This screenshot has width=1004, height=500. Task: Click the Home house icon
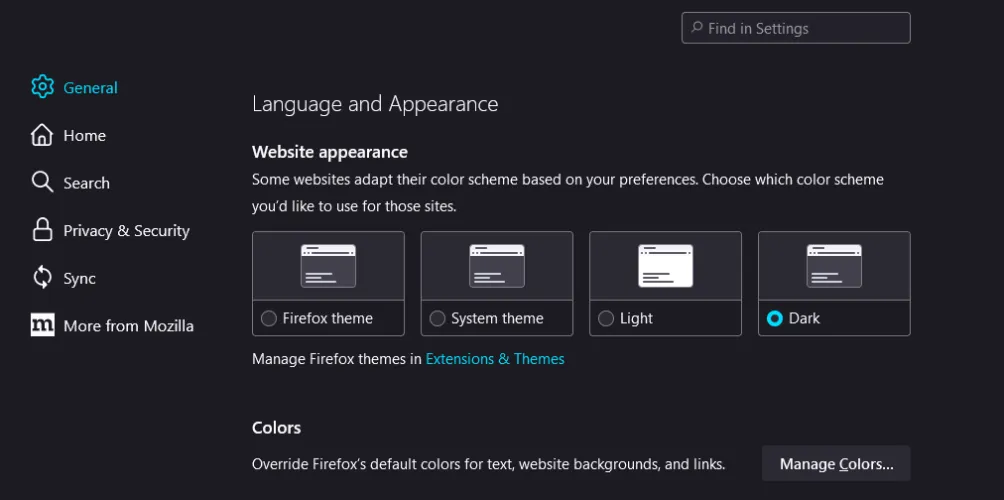pyautogui.click(x=42, y=135)
